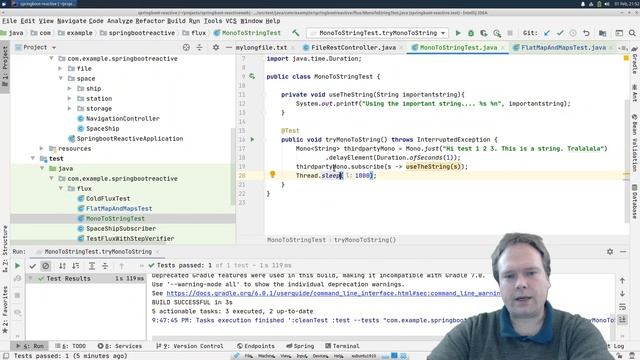
Task: Show Git history clock icon
Action: (x=573, y=33)
